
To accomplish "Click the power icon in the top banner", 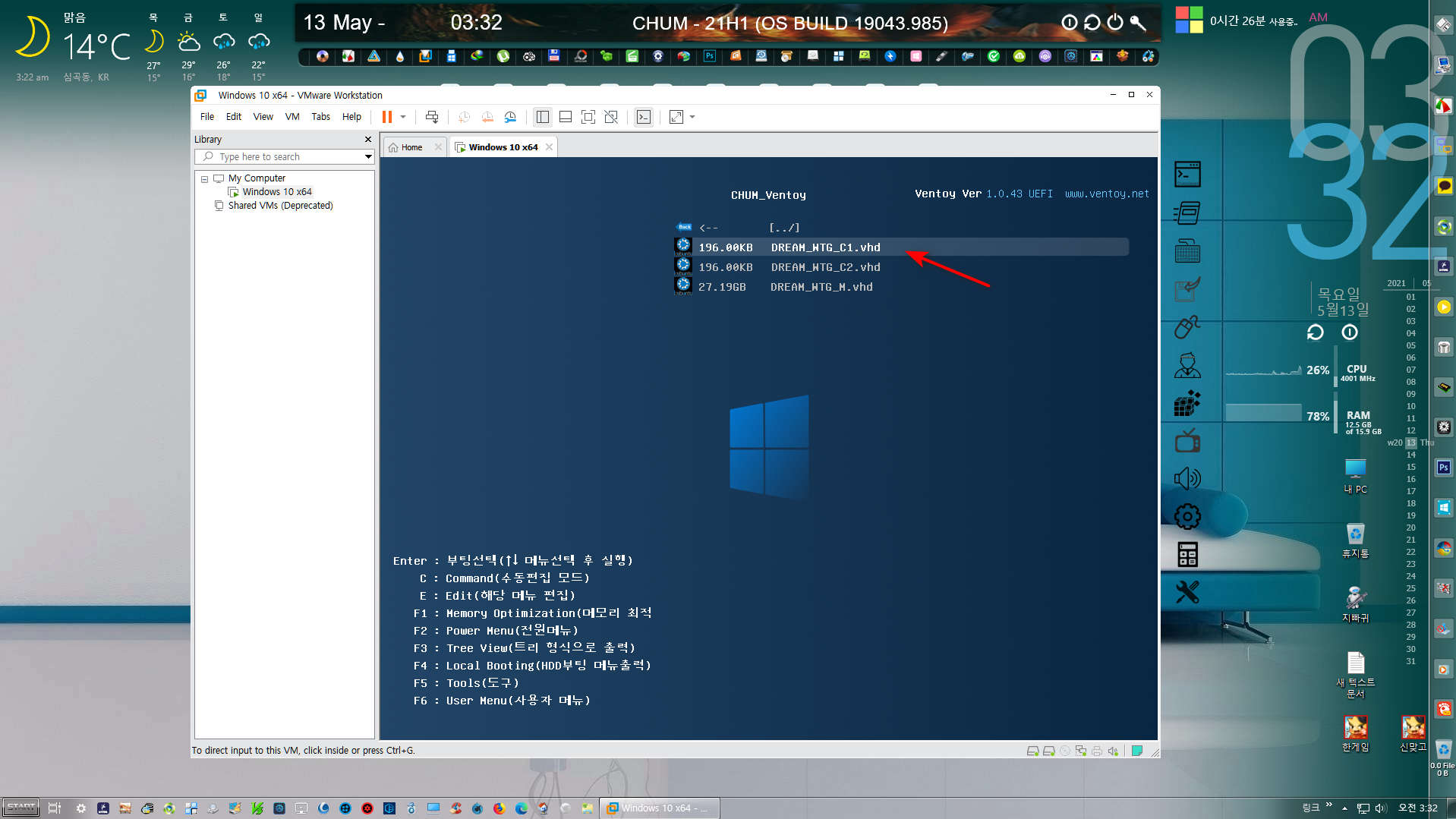I will 1115,23.
